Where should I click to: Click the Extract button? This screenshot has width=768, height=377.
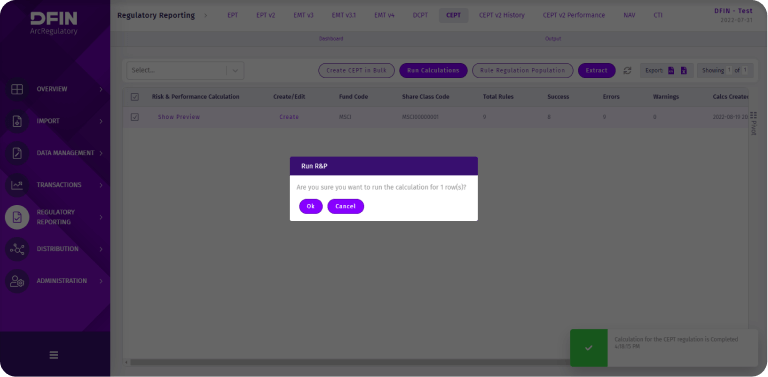coord(597,71)
